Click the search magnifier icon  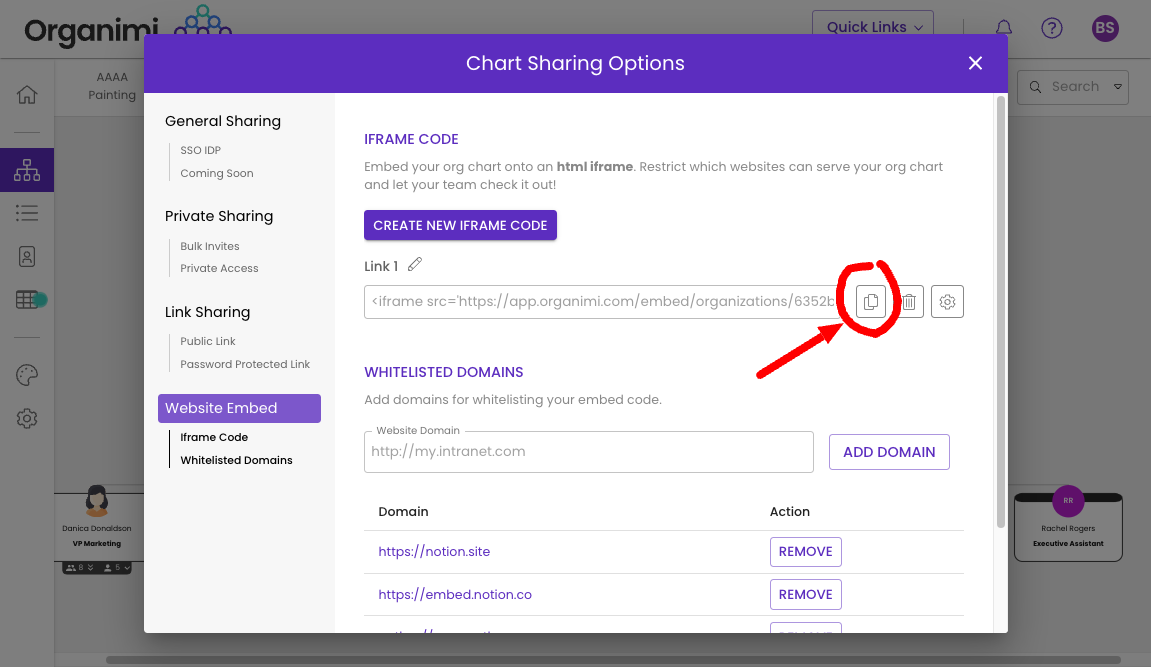click(x=1035, y=87)
